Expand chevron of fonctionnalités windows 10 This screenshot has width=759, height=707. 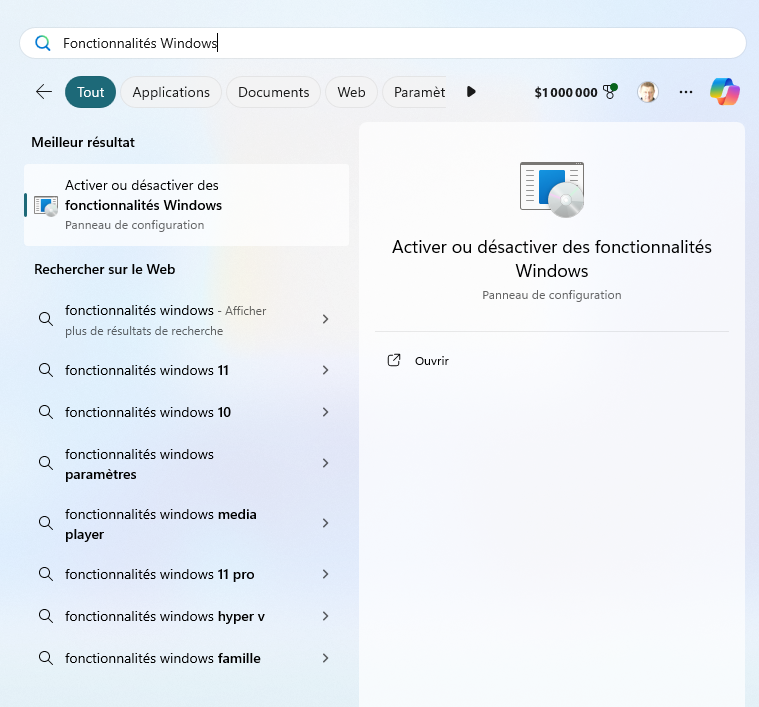click(326, 412)
